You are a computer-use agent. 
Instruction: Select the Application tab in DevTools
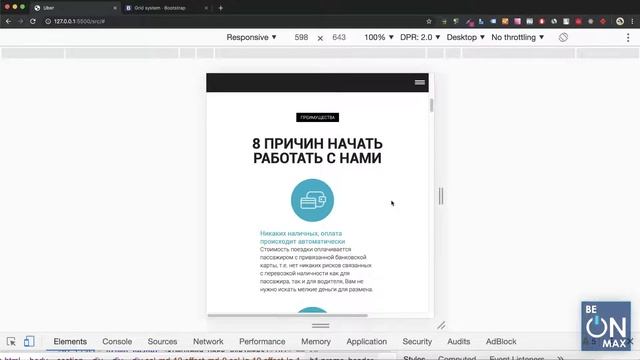click(x=367, y=342)
